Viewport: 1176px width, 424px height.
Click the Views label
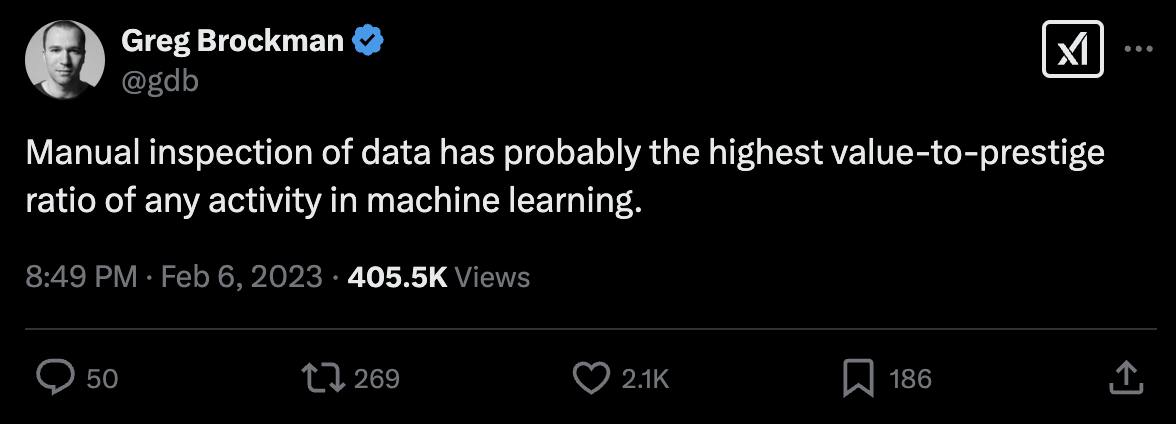[492, 276]
